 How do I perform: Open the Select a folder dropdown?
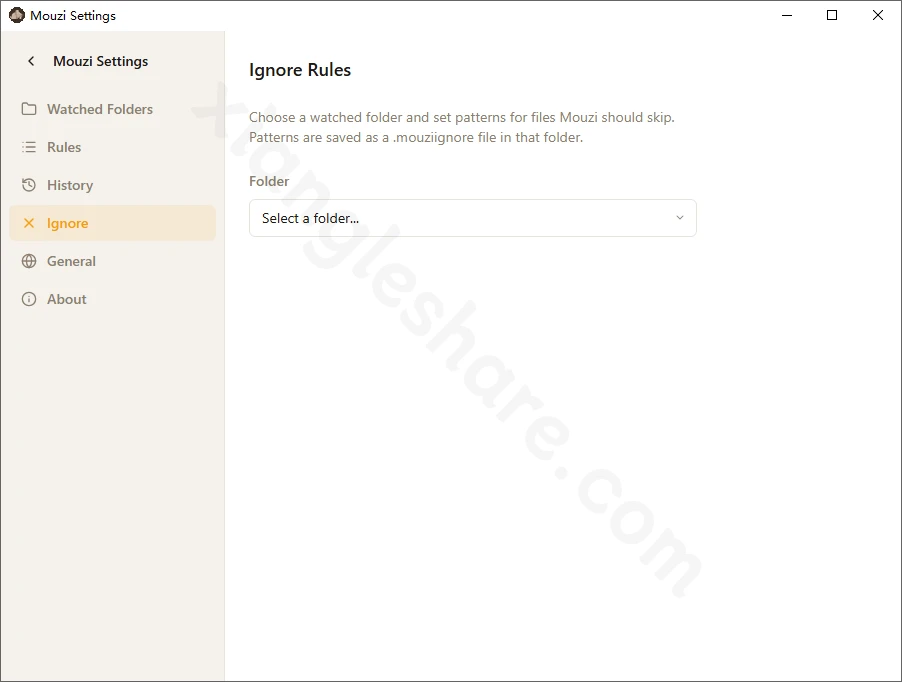click(472, 218)
